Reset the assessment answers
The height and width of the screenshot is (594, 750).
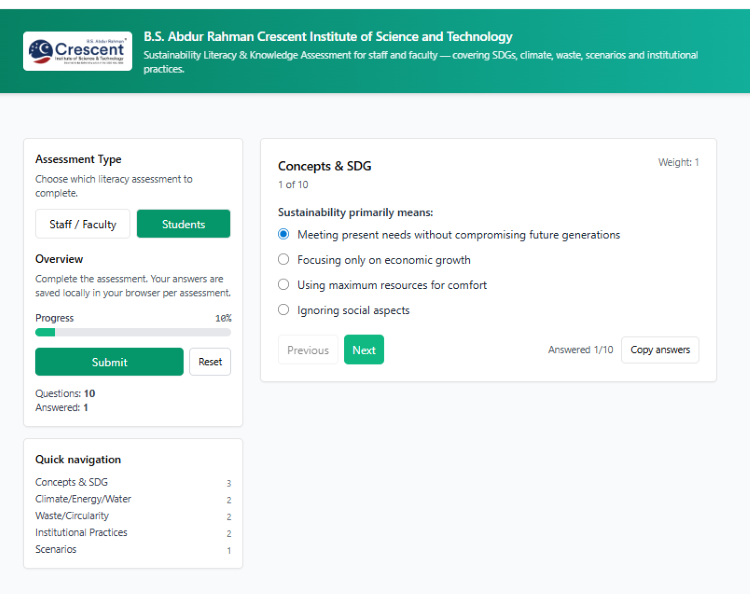click(x=210, y=362)
